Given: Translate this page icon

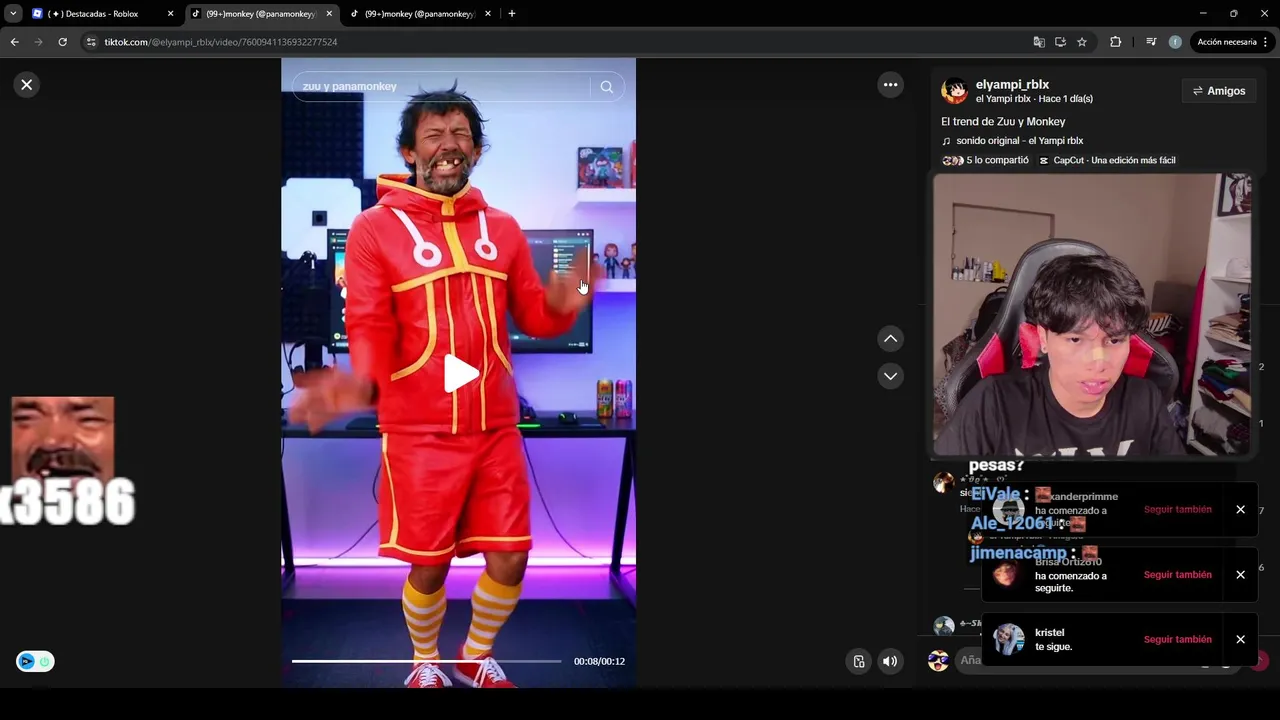Looking at the screenshot, I should click(x=1039, y=42).
